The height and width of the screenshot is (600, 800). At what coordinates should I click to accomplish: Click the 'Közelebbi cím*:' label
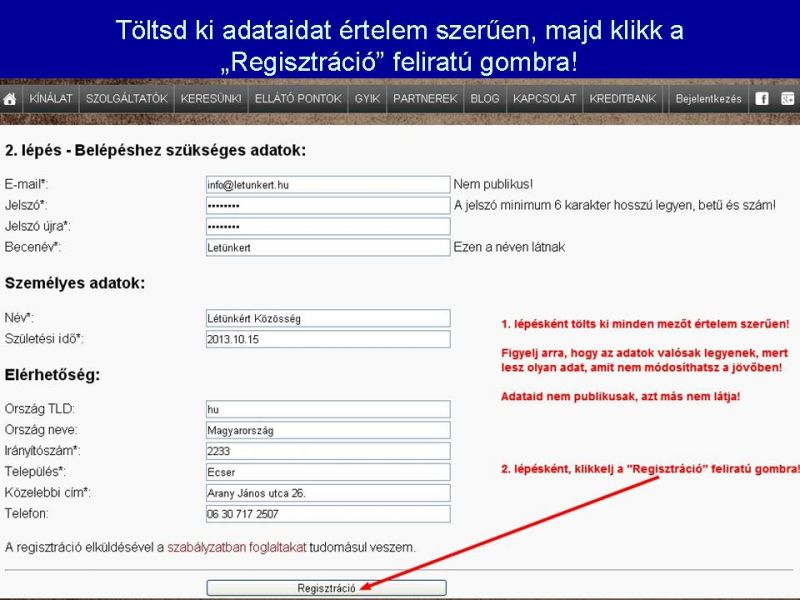click(47, 492)
